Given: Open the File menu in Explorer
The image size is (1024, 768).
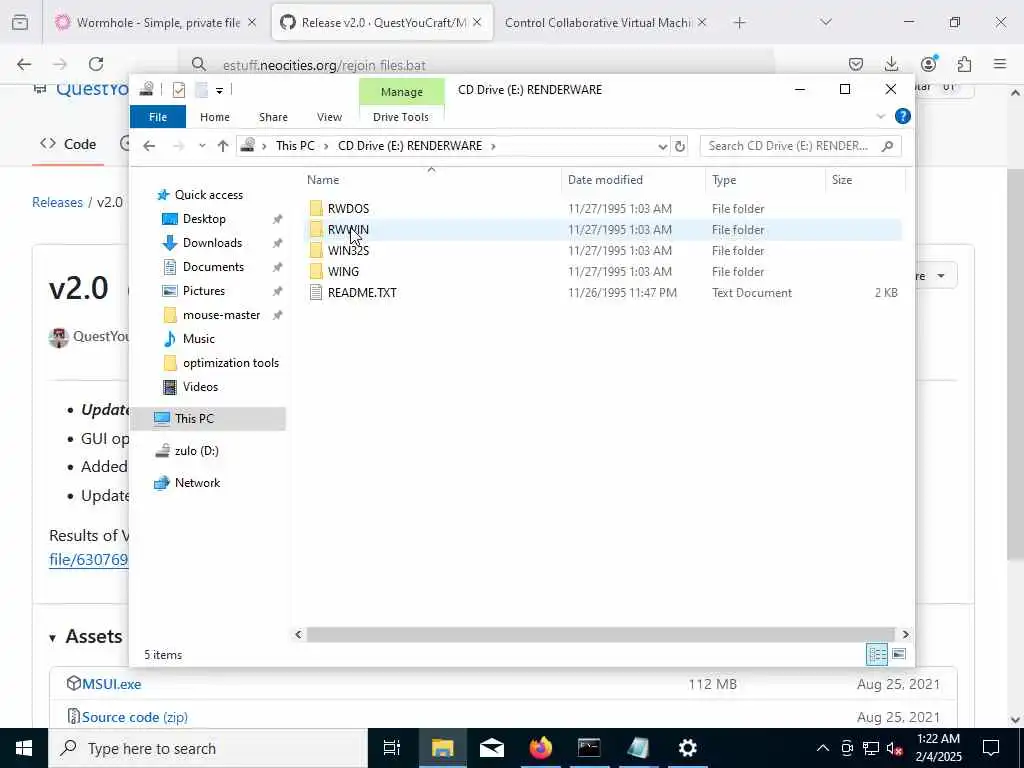Looking at the screenshot, I should point(158,117).
